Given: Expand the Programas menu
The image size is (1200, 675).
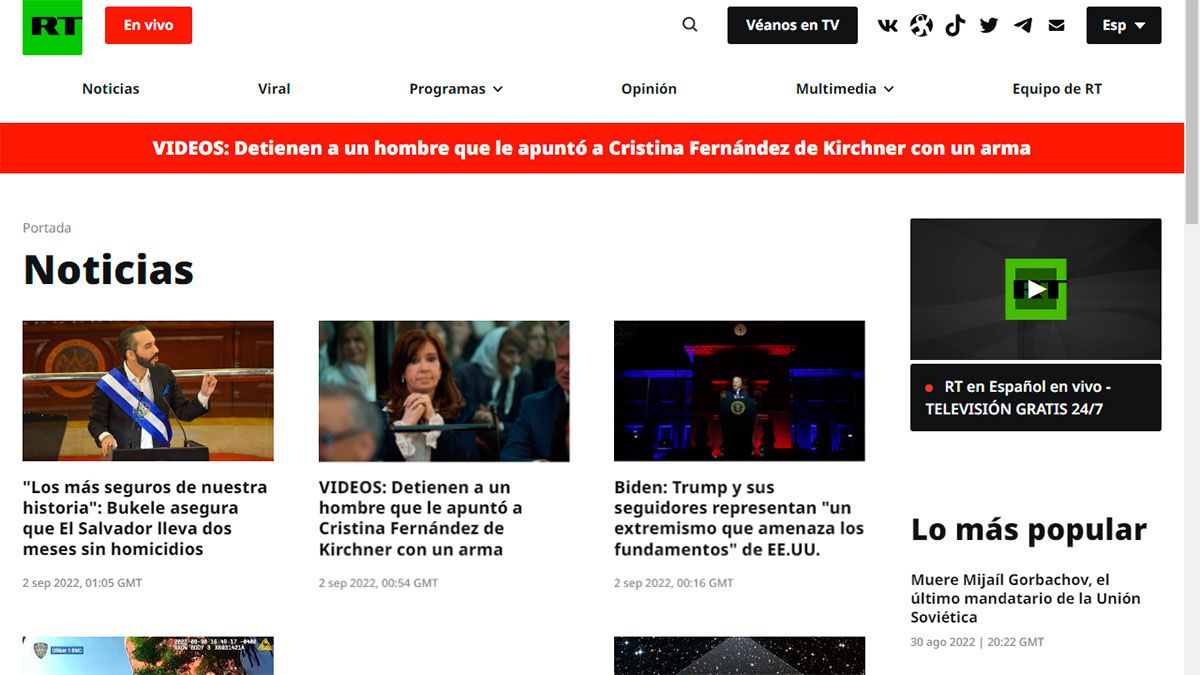Looking at the screenshot, I should point(456,89).
